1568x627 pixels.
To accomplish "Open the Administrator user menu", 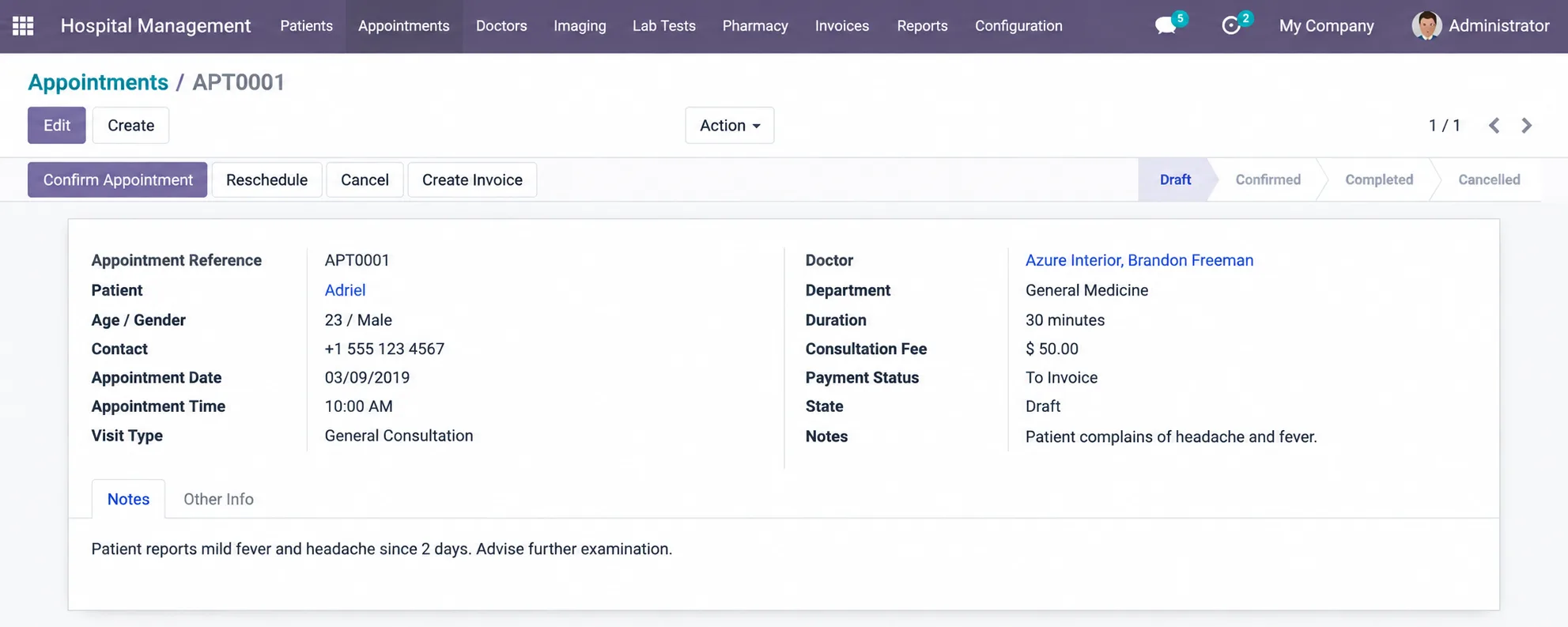I will [x=1481, y=26].
